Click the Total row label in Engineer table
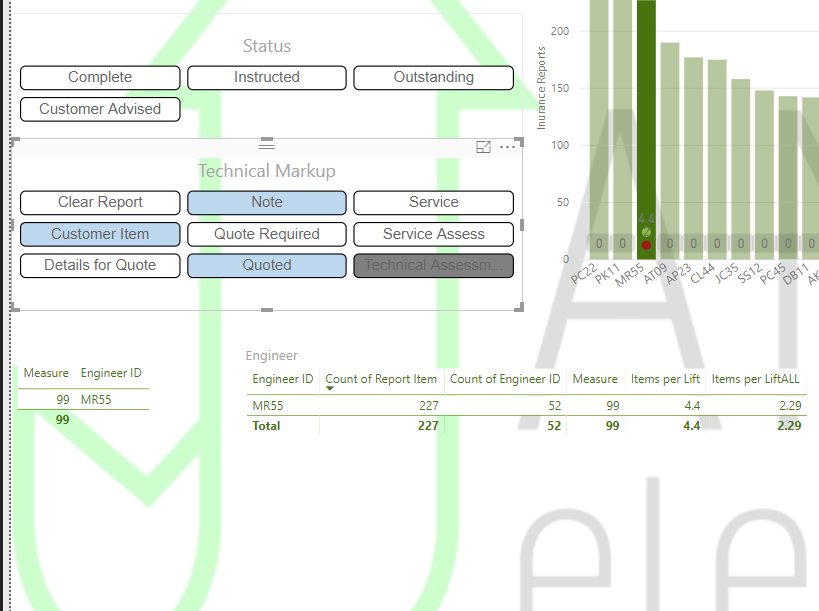Image resolution: width=819 pixels, height=611 pixels. click(x=266, y=426)
